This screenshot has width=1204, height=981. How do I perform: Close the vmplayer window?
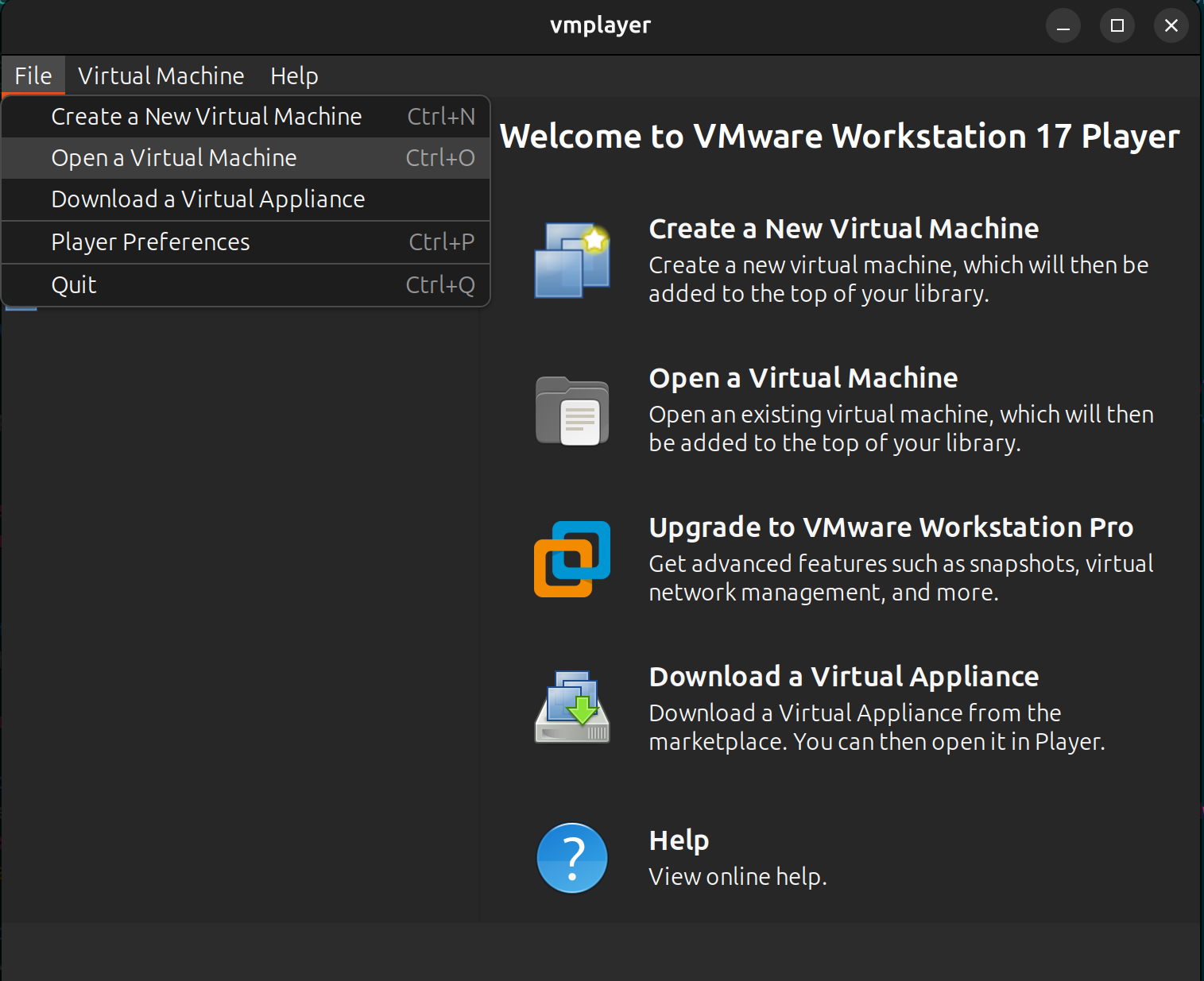coord(1171,26)
